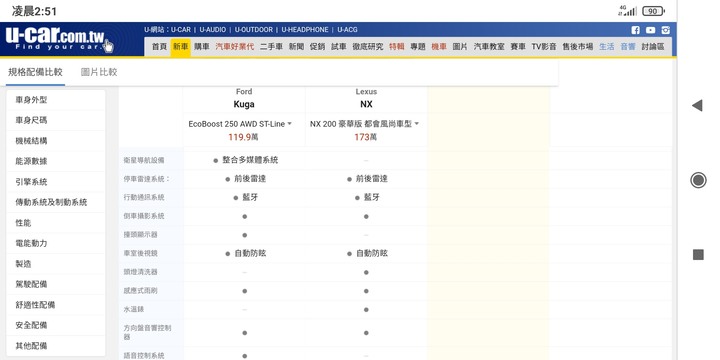Open 機車 menu item

pyautogui.click(x=439, y=47)
